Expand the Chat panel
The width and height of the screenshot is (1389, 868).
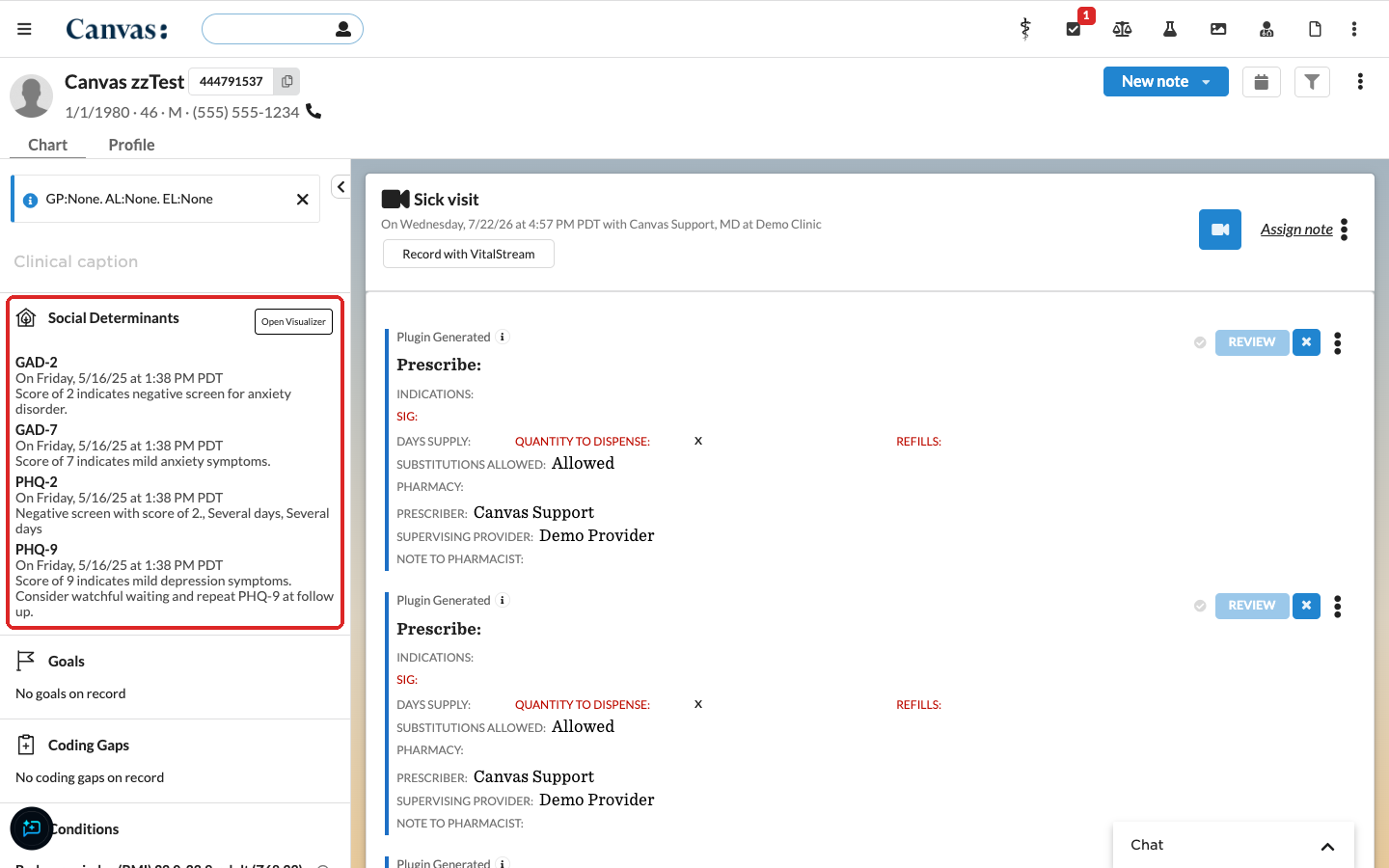1328,846
